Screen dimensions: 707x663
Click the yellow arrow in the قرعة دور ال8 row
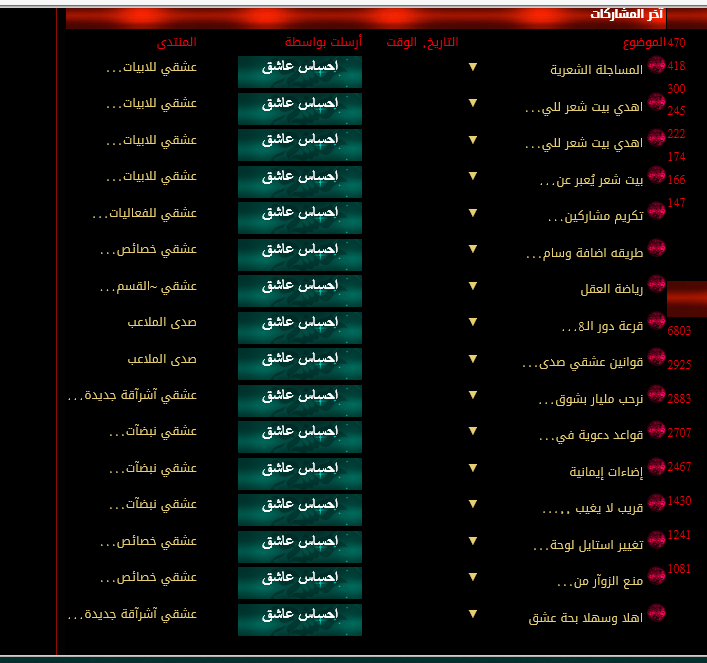coord(473,322)
